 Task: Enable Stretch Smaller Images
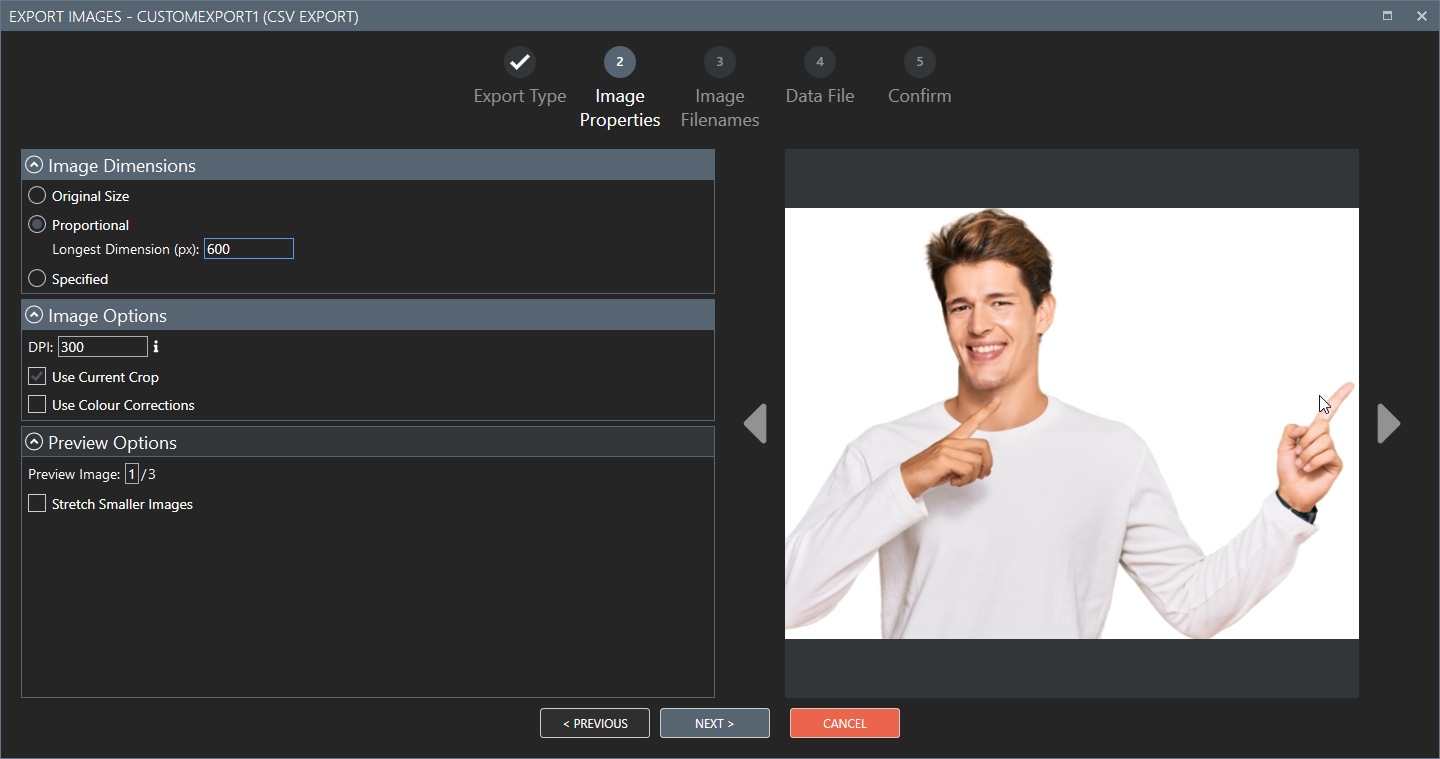37,503
